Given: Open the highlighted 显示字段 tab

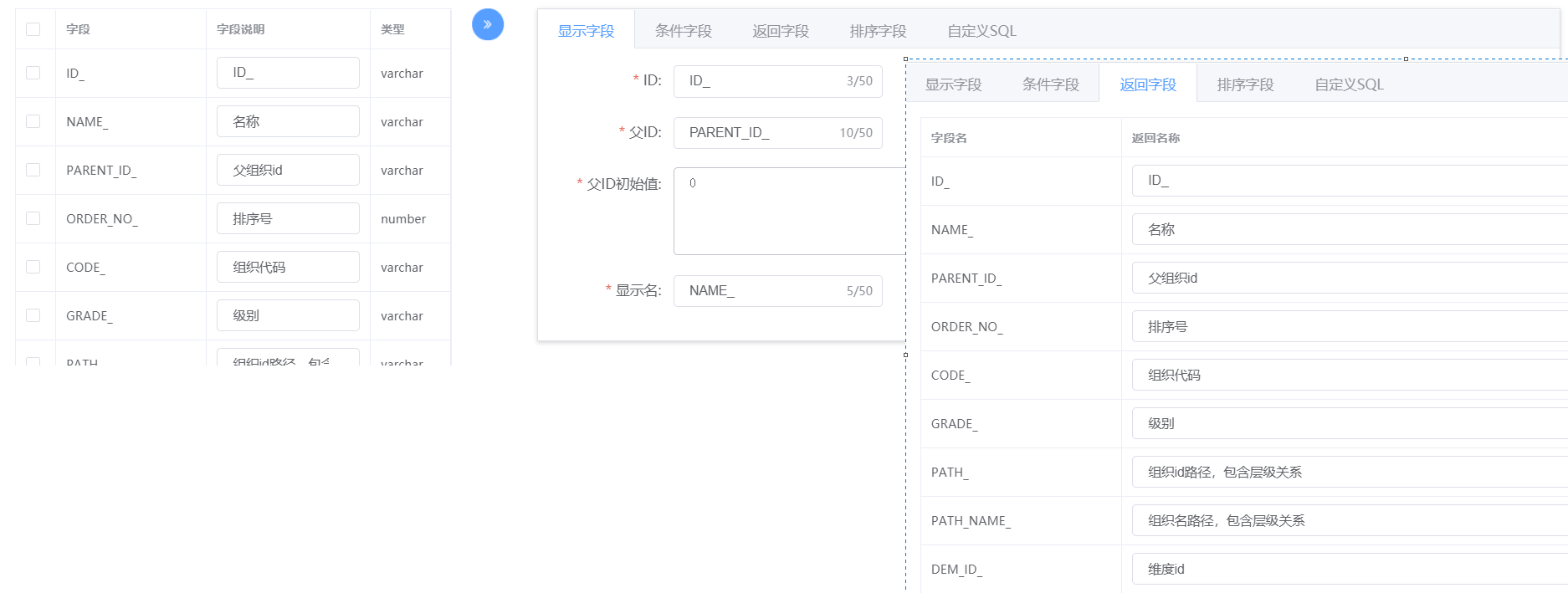Looking at the screenshot, I should click(x=586, y=31).
